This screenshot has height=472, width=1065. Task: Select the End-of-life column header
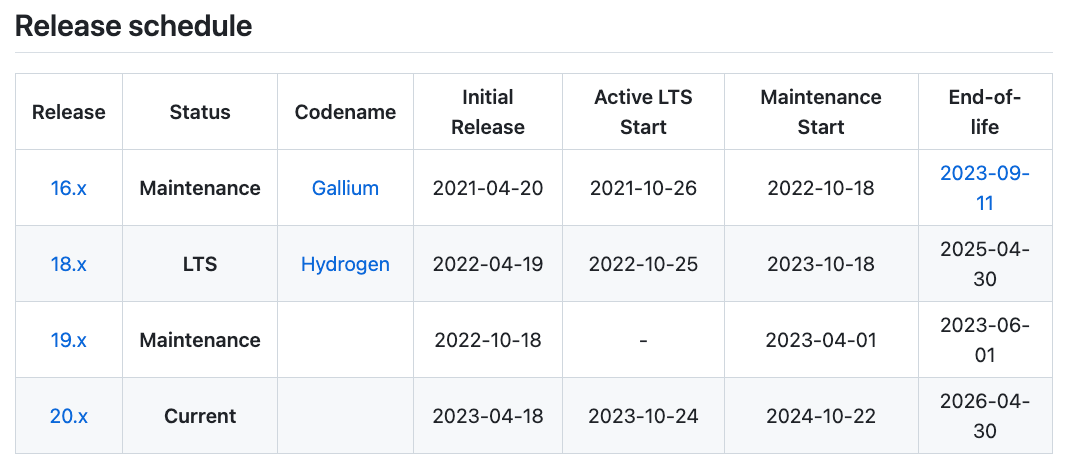pyautogui.click(x=985, y=112)
